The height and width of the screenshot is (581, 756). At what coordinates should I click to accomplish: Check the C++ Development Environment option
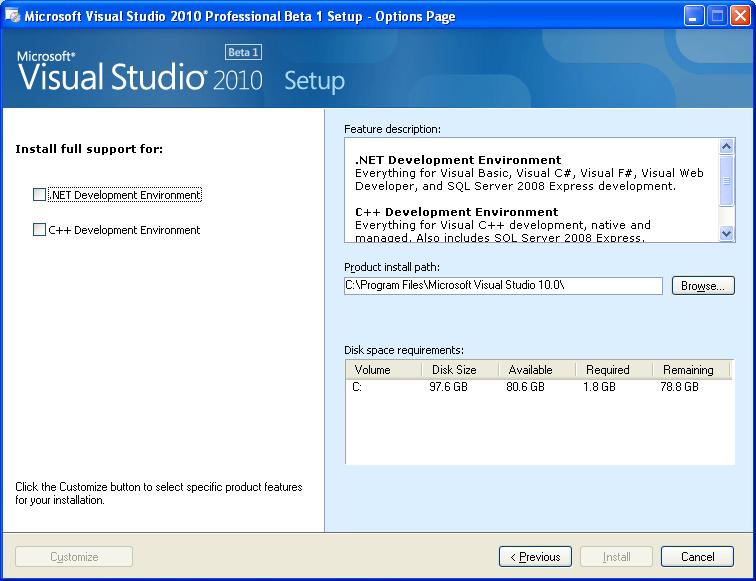40,230
